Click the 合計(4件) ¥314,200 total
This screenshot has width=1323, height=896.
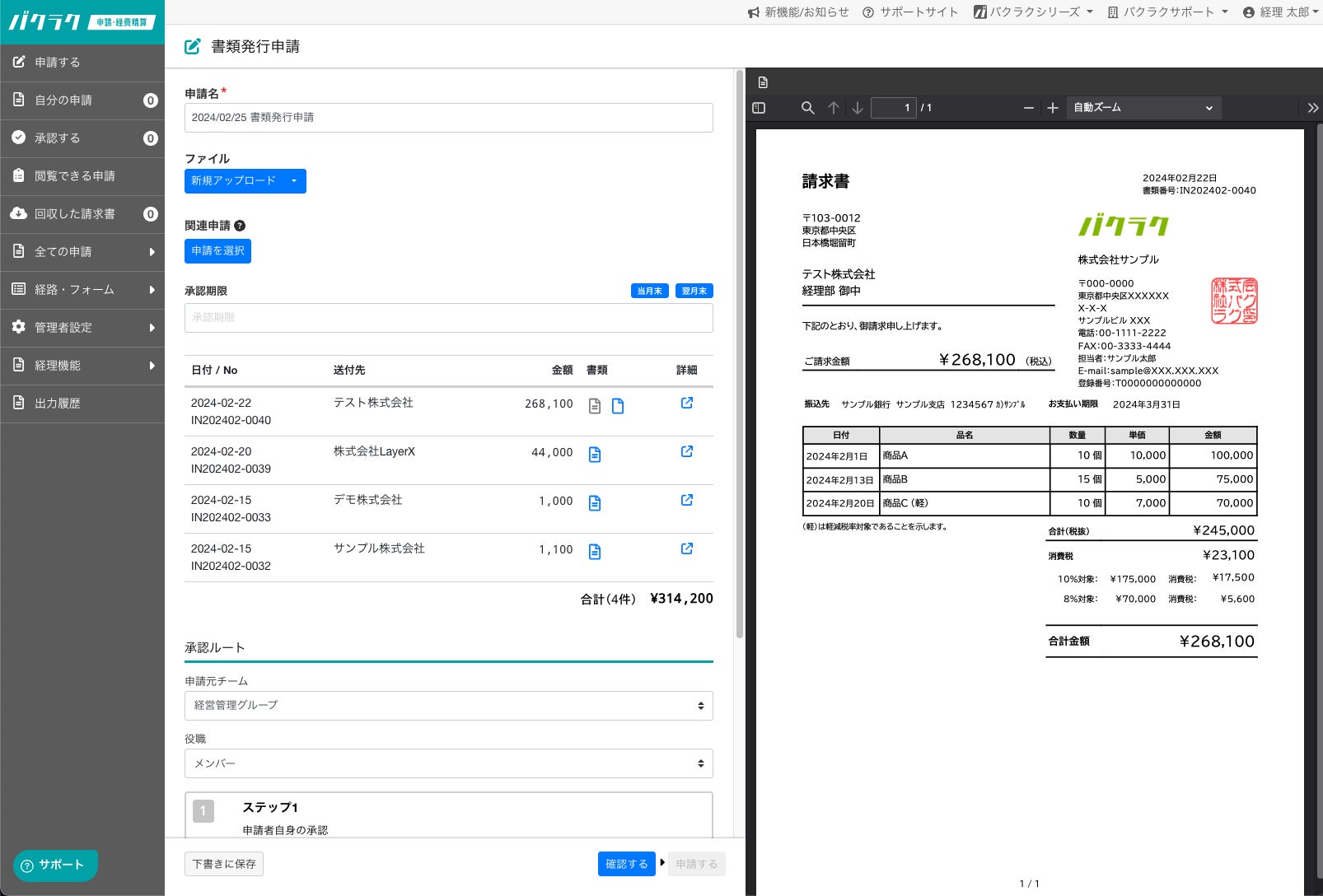(x=647, y=599)
